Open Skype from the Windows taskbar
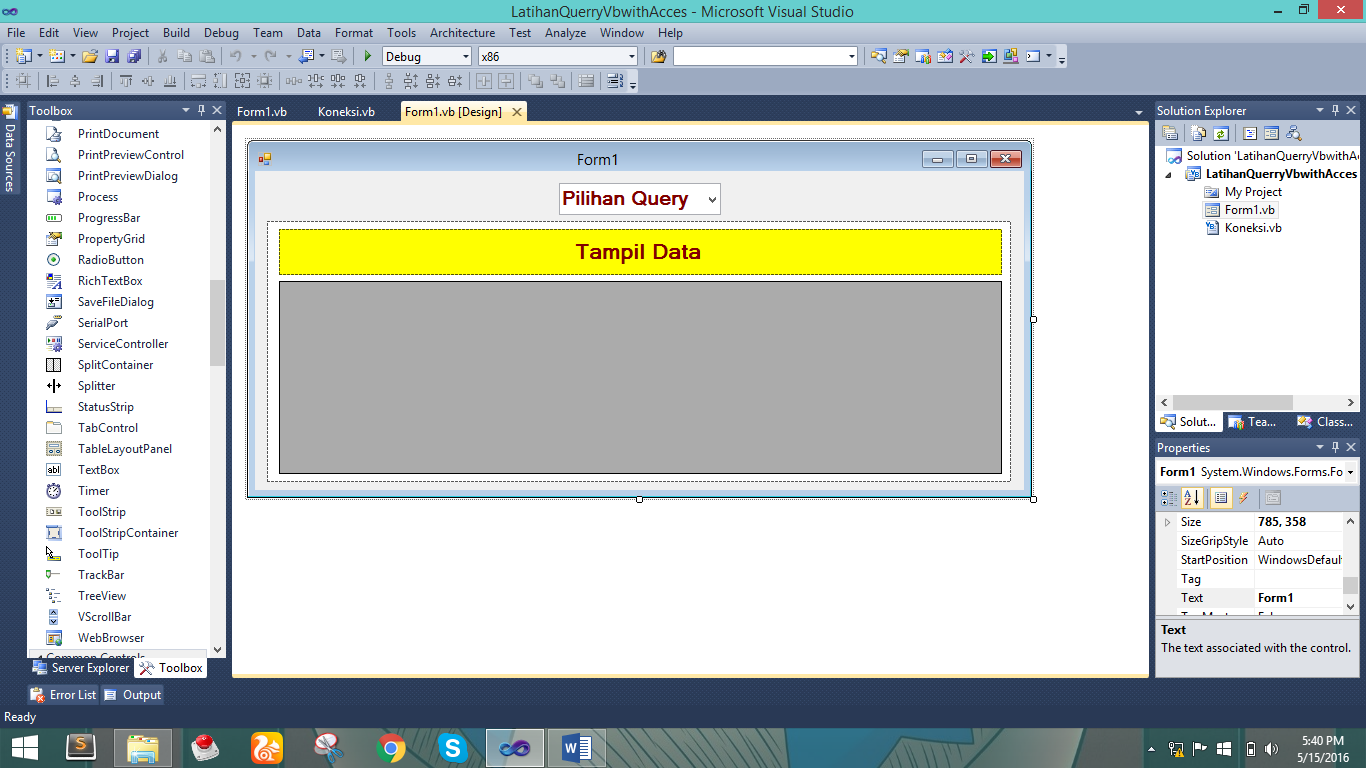Screen dimensions: 1366x768 tap(453, 747)
